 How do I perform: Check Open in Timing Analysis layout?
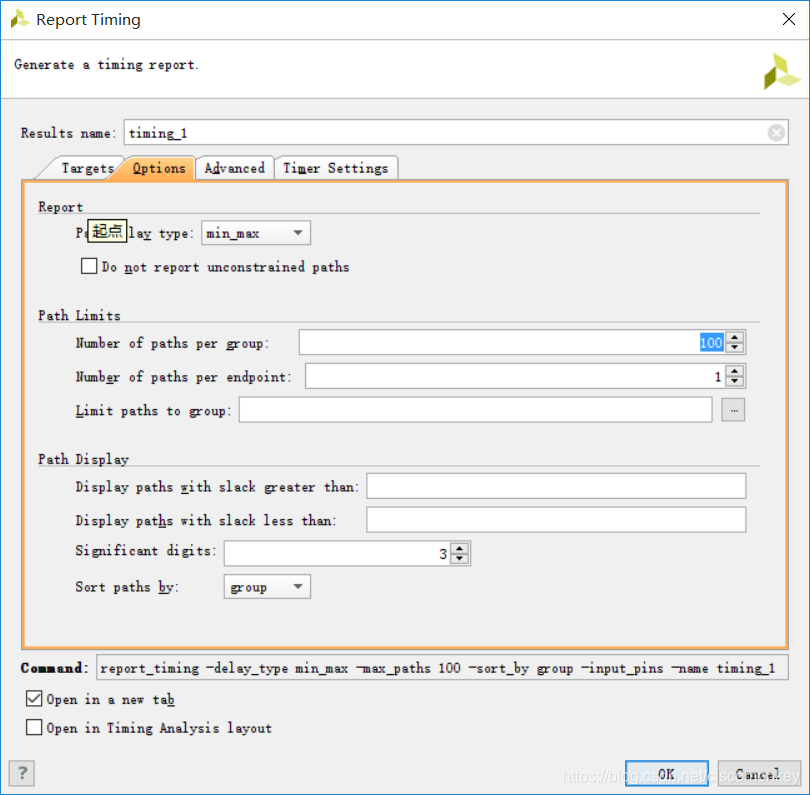pyautogui.click(x=34, y=727)
